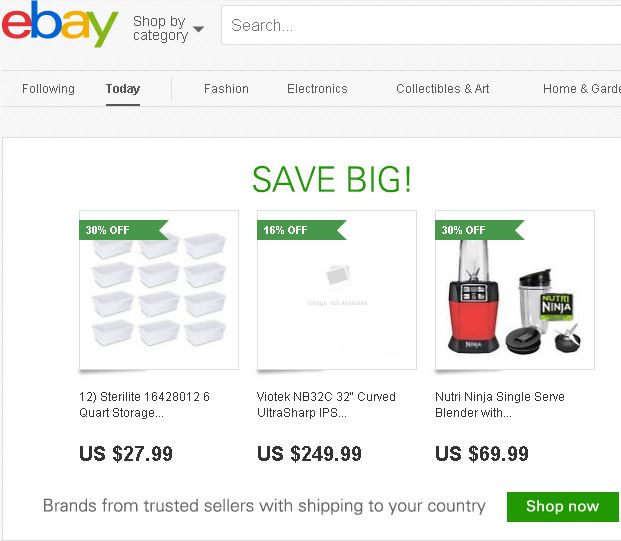Screen dimensions: 621x541
Task: Select the Today tab
Action: click(x=123, y=89)
